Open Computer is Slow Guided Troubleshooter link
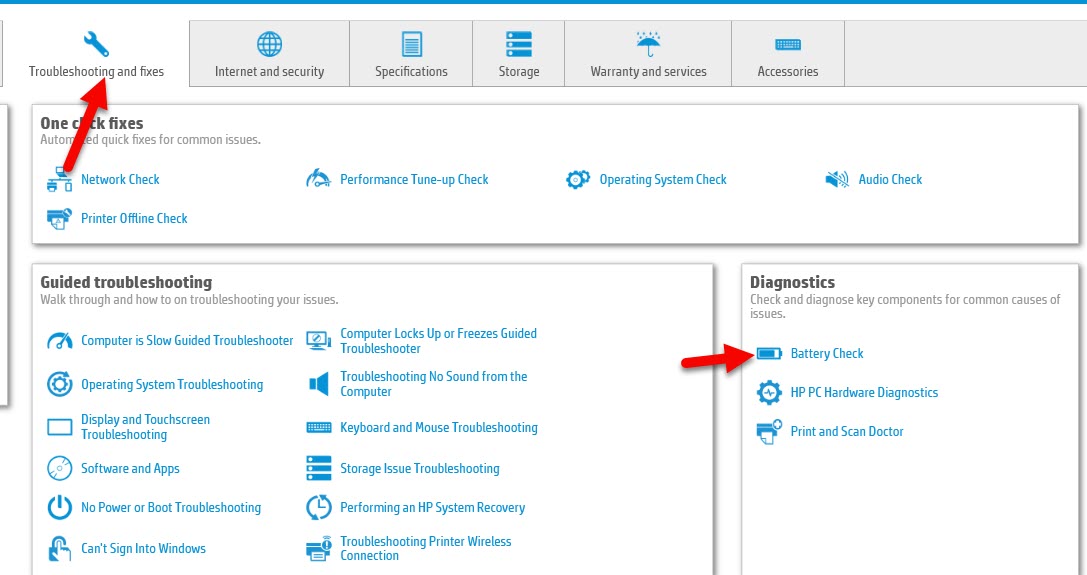 [x=187, y=341]
